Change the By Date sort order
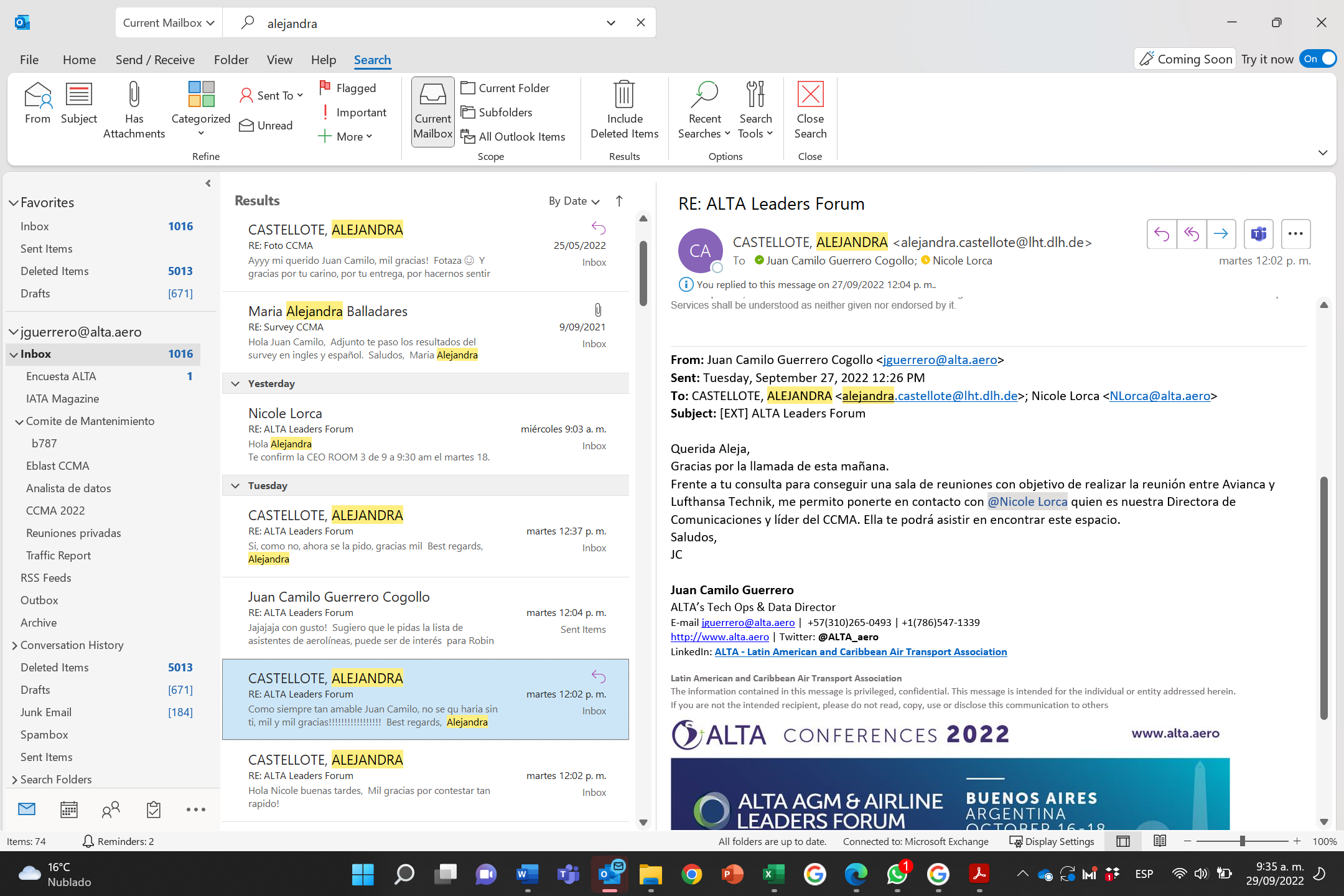Image resolution: width=1344 pixels, height=896 pixels. 574,201
